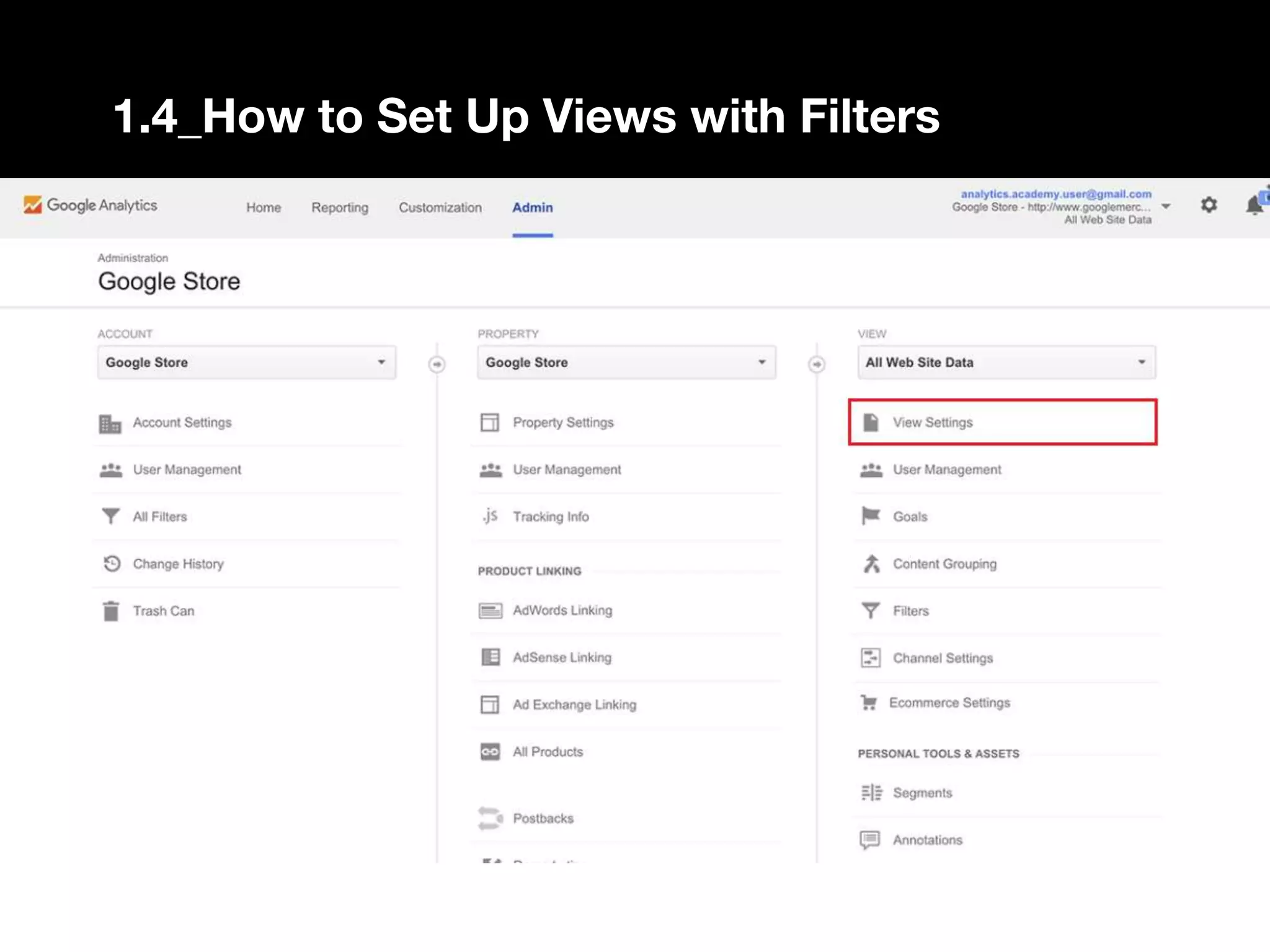The image size is (1270, 952).
Task: Open the Property dropdown showing Google Store
Action: [626, 363]
